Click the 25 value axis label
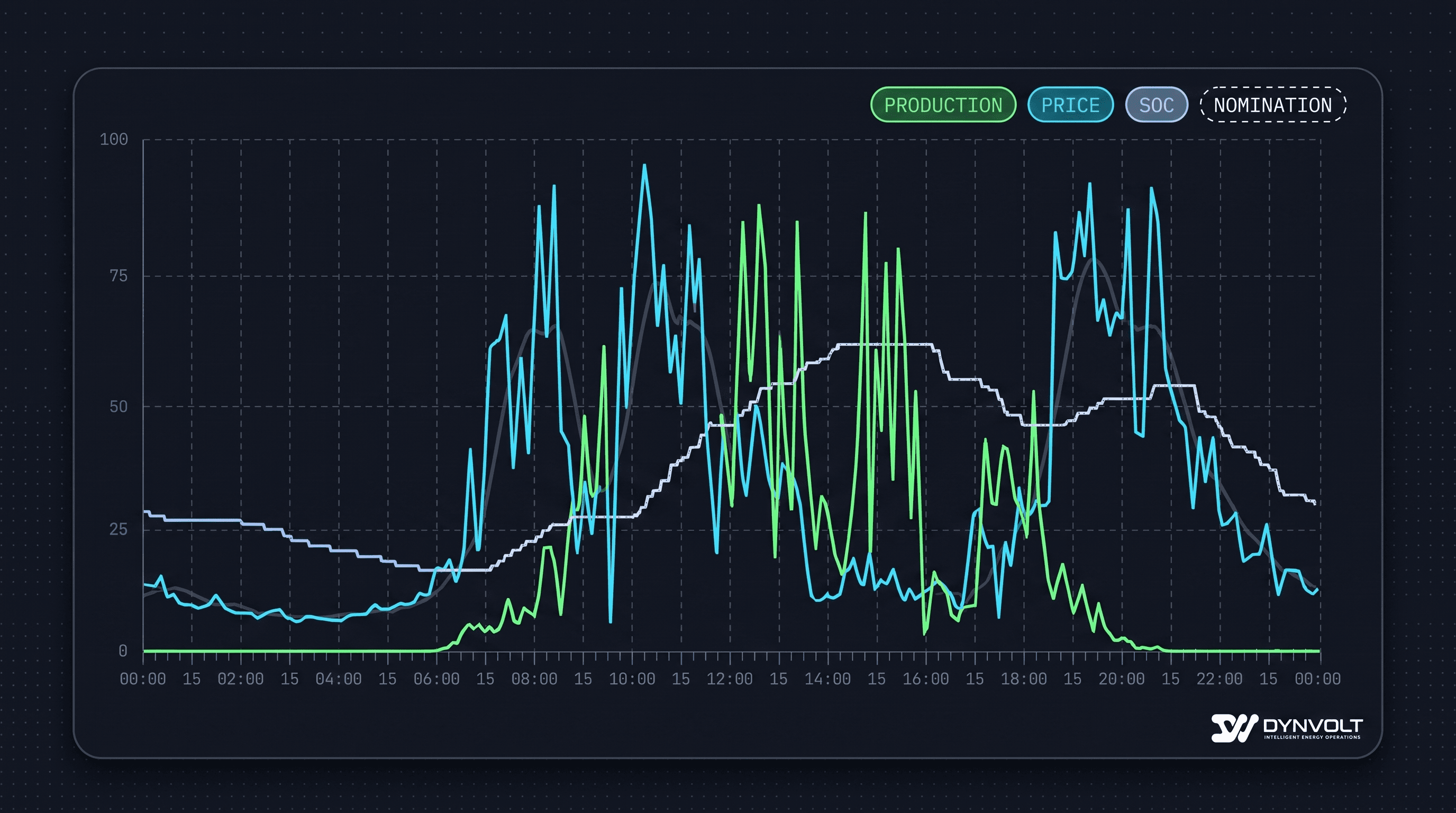The width and height of the screenshot is (1456, 813). (x=119, y=530)
